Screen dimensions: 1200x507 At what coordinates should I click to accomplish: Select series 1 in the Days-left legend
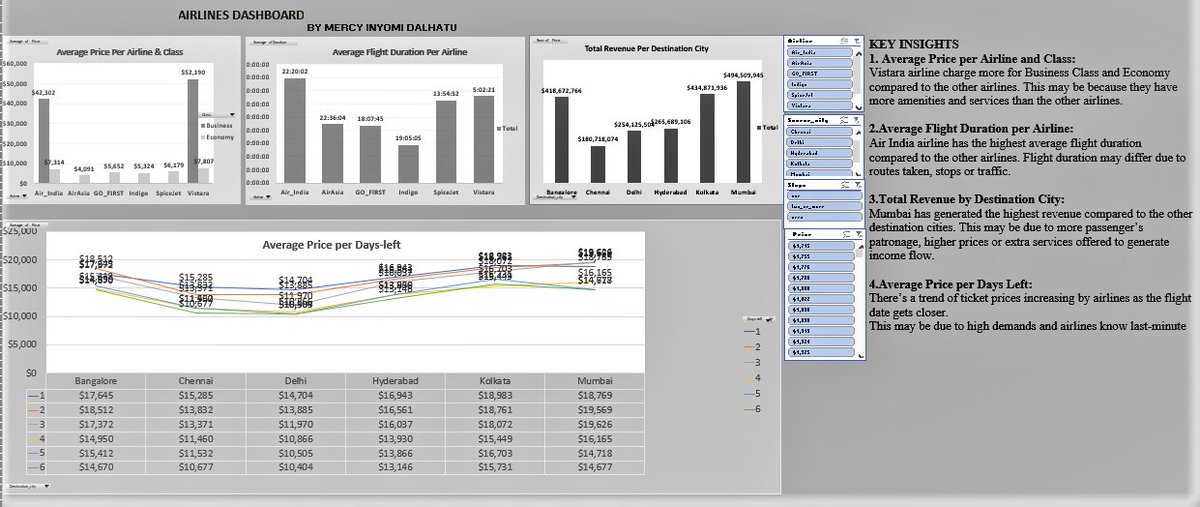pos(752,331)
